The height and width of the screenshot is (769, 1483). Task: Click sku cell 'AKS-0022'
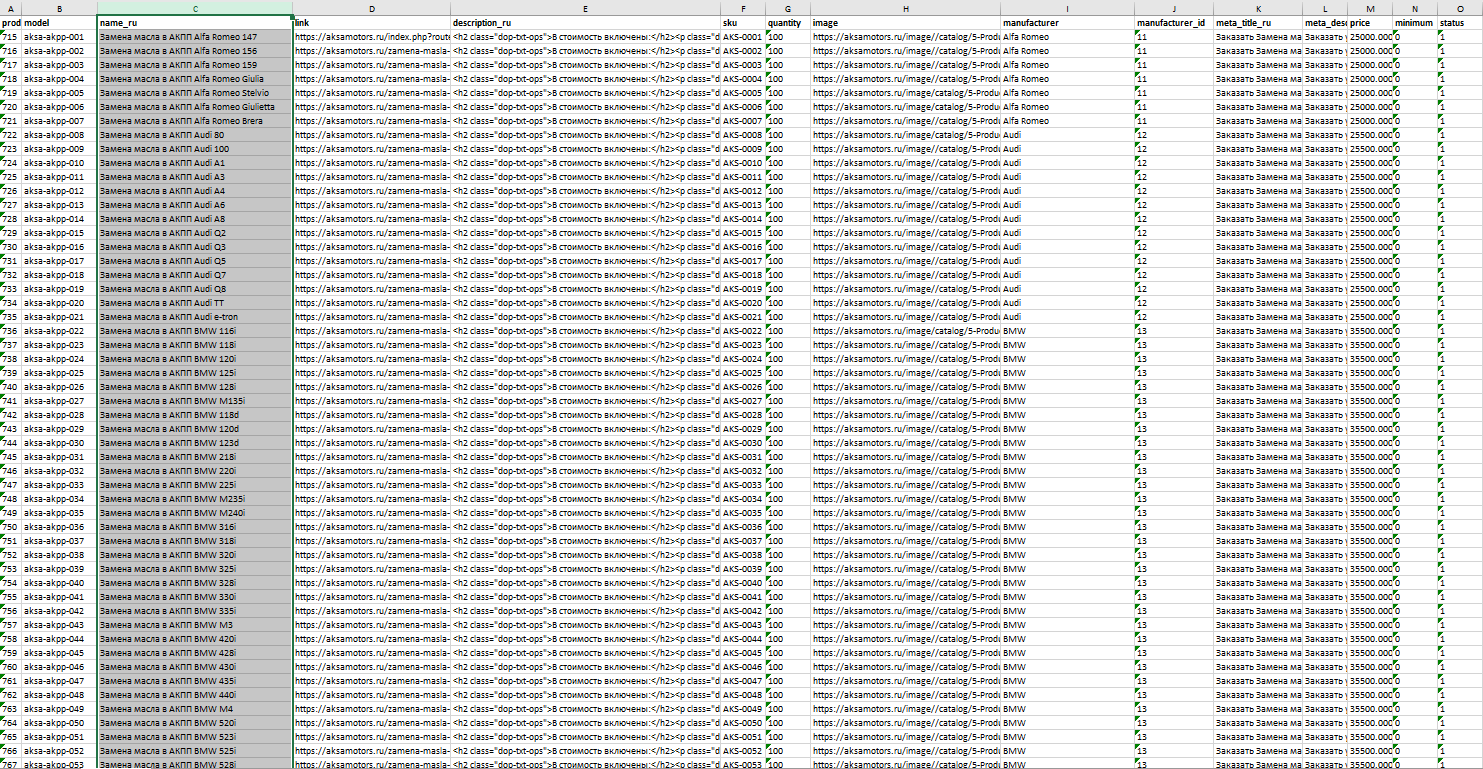click(x=743, y=330)
